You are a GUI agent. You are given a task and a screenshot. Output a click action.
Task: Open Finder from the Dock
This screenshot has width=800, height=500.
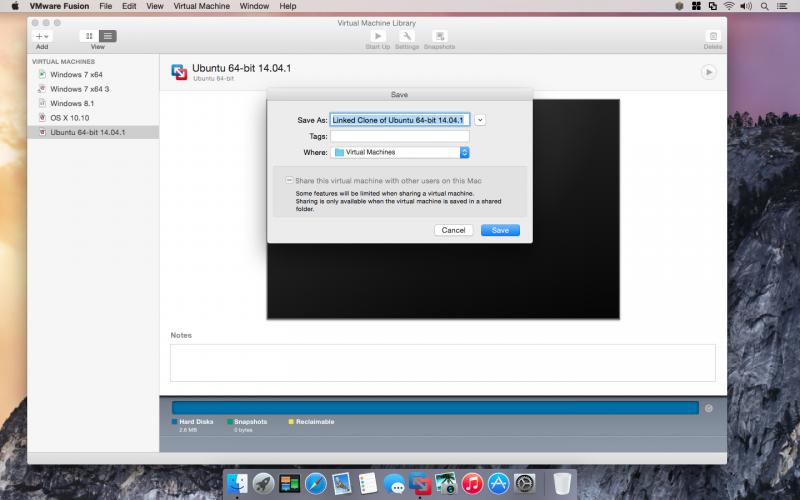pyautogui.click(x=237, y=483)
